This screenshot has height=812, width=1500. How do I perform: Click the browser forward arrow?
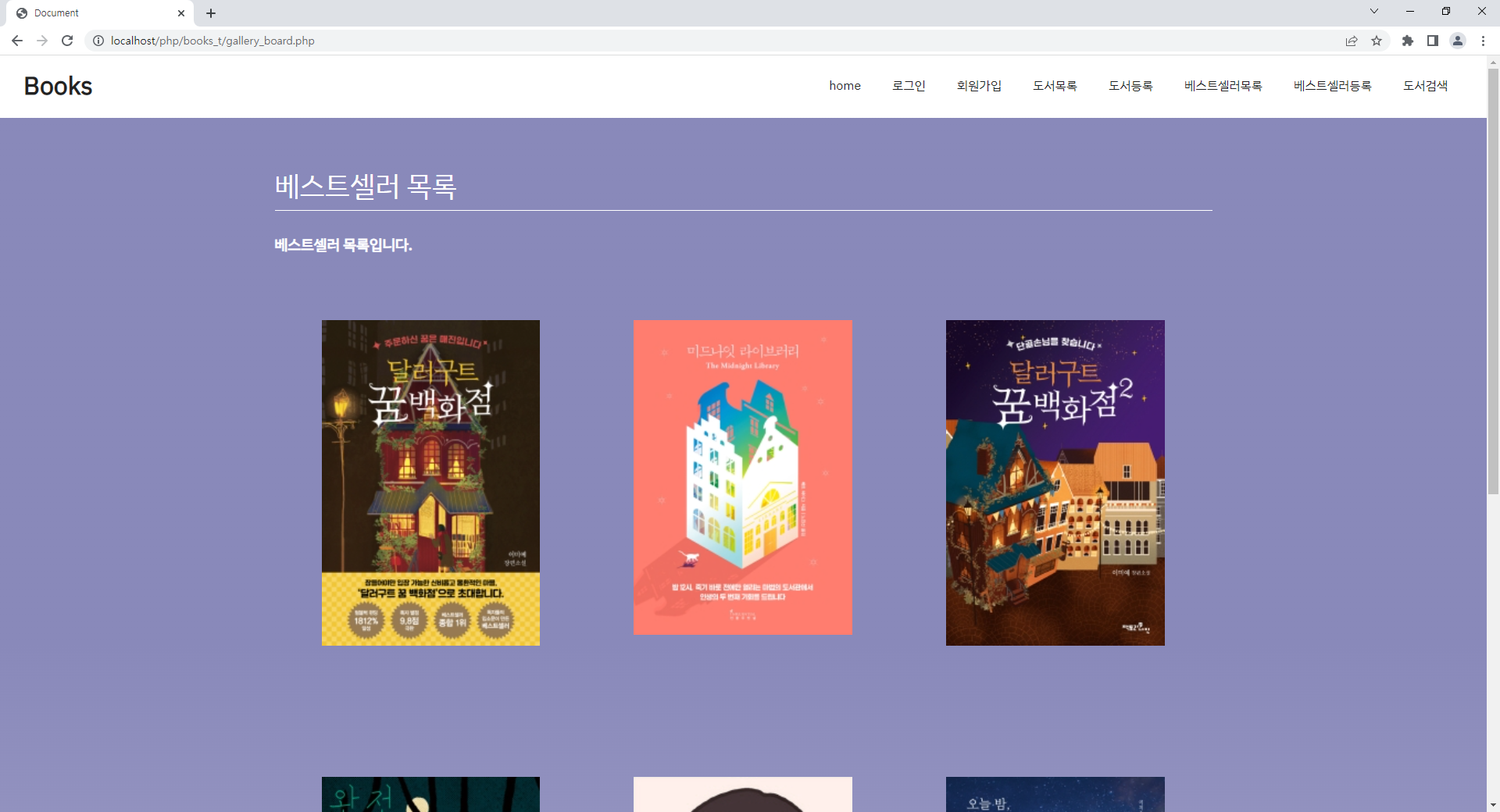tap(42, 41)
